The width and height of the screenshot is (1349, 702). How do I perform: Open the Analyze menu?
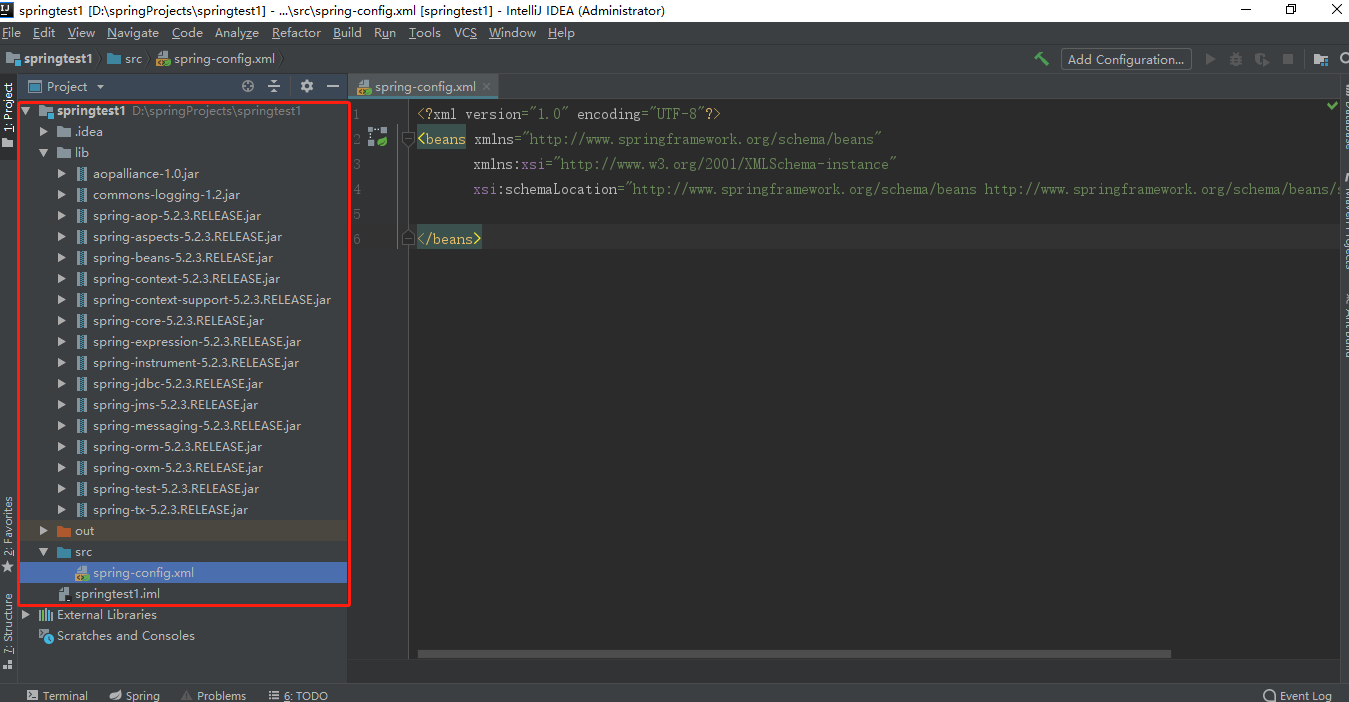click(x=236, y=33)
